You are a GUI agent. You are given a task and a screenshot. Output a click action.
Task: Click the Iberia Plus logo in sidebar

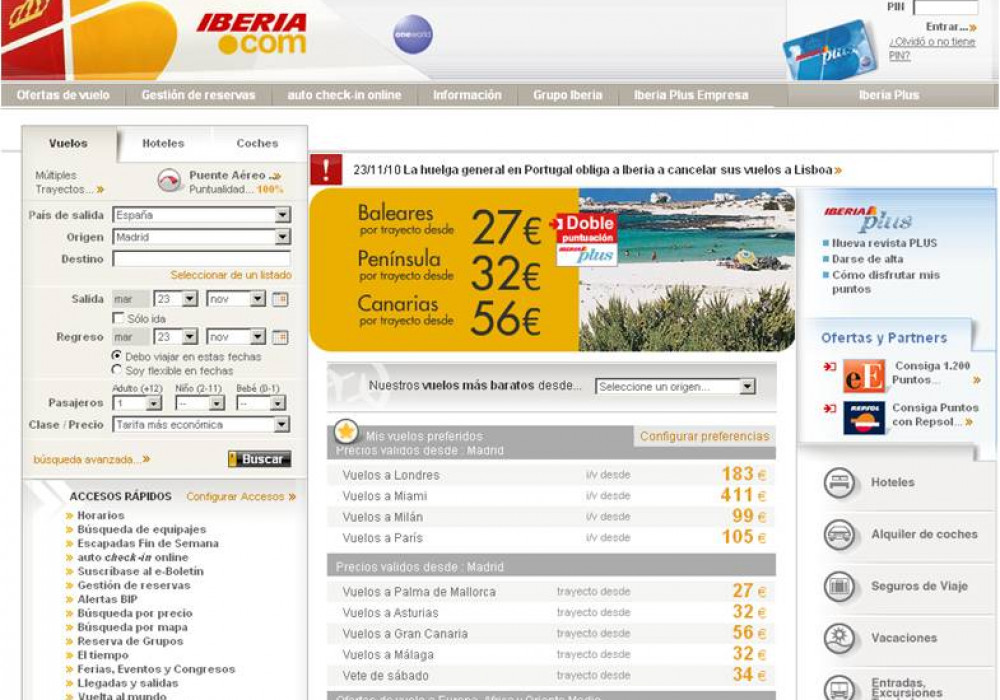(x=867, y=218)
